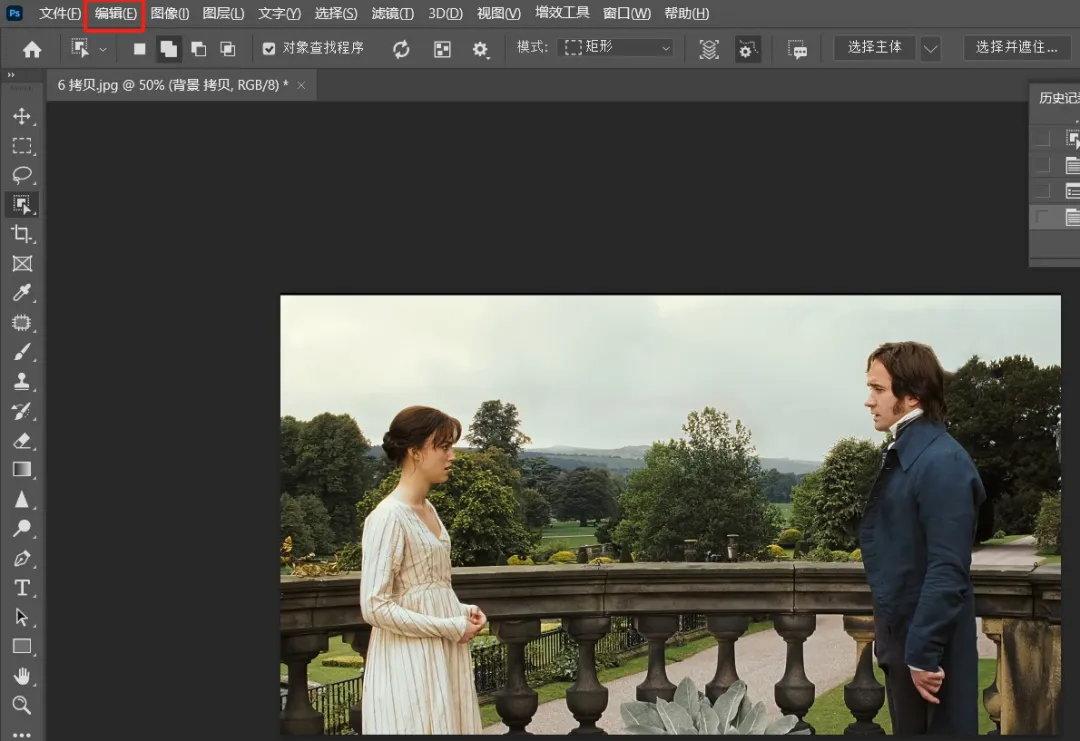Viewport: 1080px width, 741px height.
Task: Toggle Hard Edge icon in options bar
Action: coord(747,49)
